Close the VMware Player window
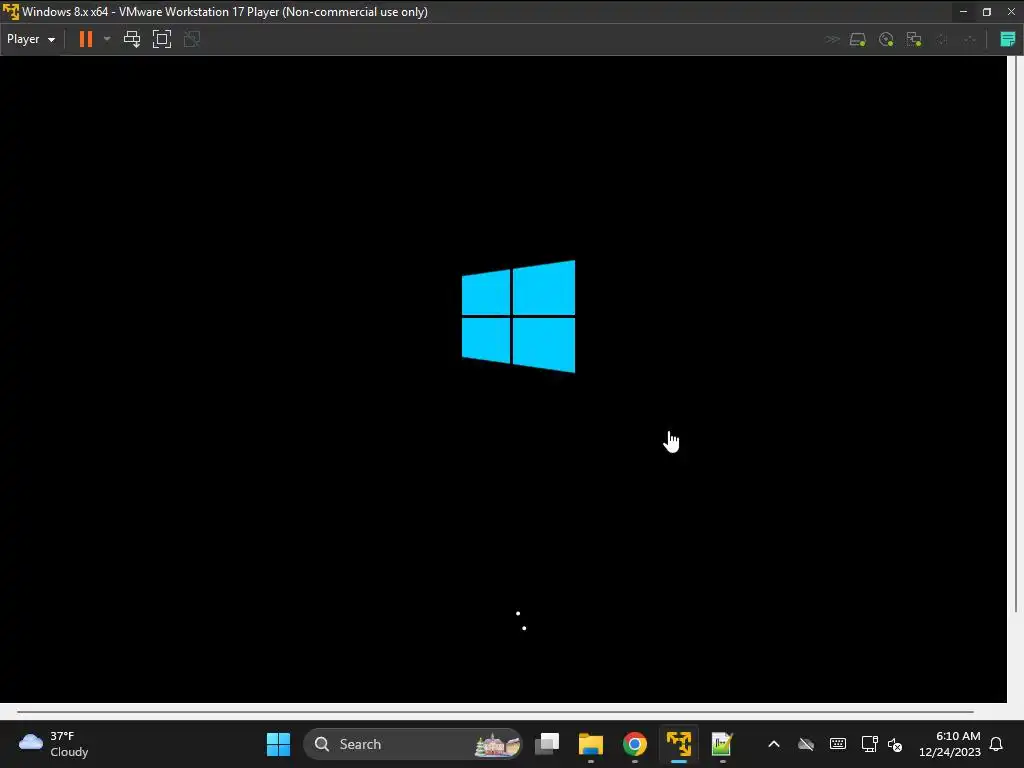 [x=1011, y=12]
